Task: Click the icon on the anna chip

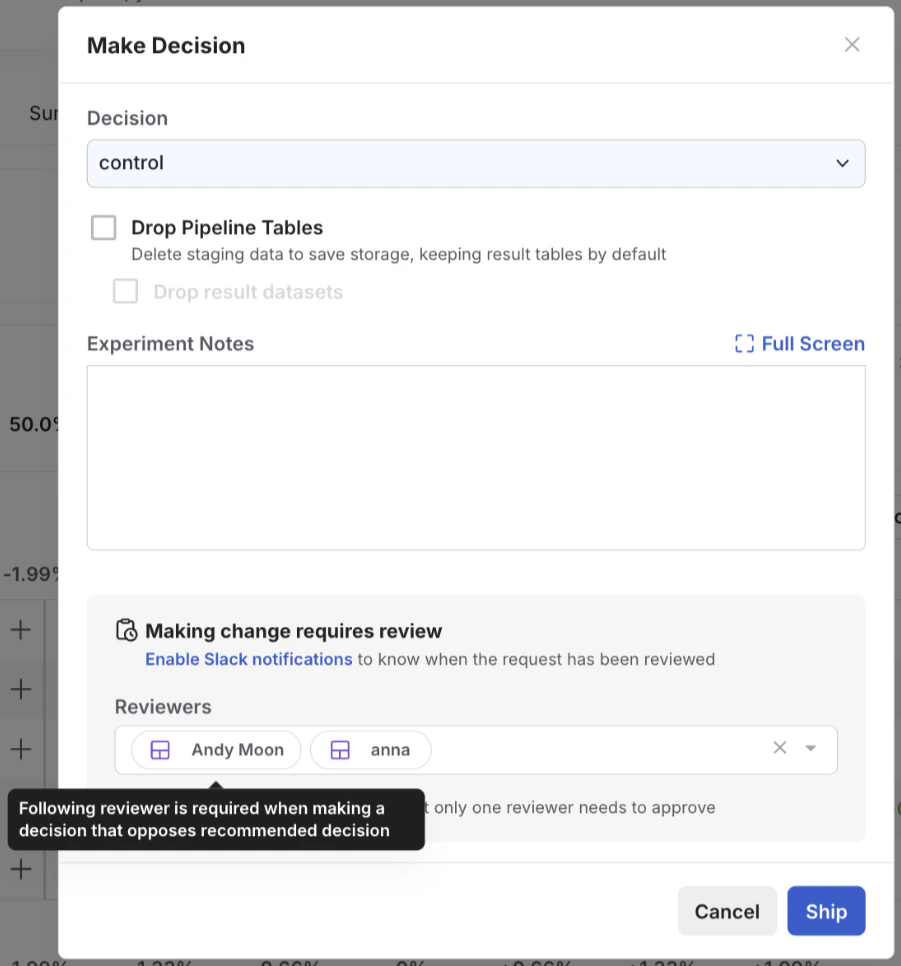Action: coord(340,750)
